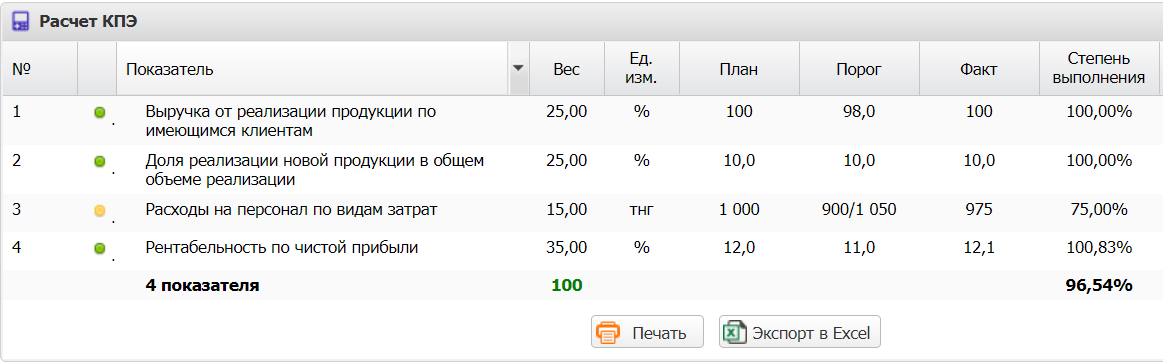Select the Рентабельность по чистой прибыли row
Screen dimensions: 1163x363
point(580,249)
